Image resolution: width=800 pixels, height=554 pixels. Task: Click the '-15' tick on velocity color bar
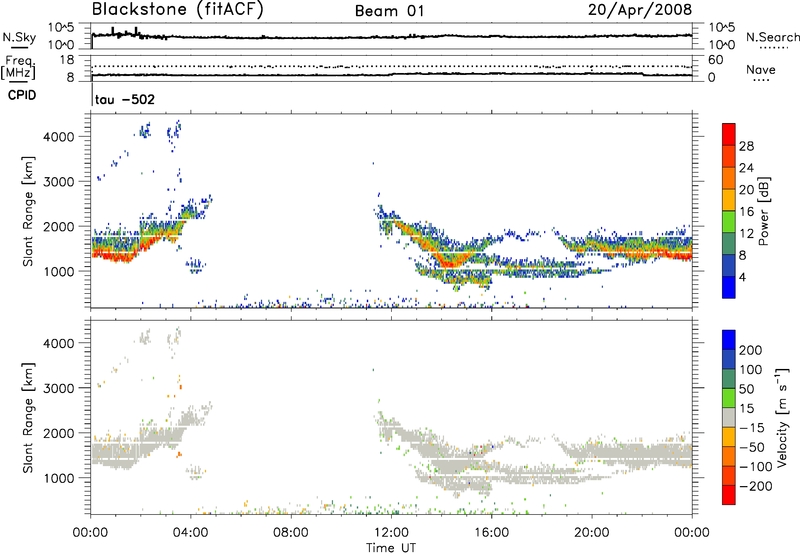coord(752,428)
